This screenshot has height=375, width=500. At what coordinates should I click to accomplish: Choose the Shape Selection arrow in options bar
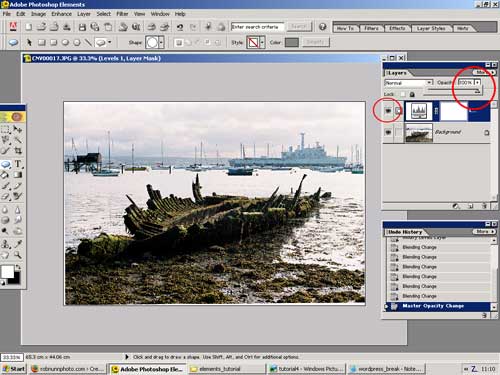pos(29,42)
